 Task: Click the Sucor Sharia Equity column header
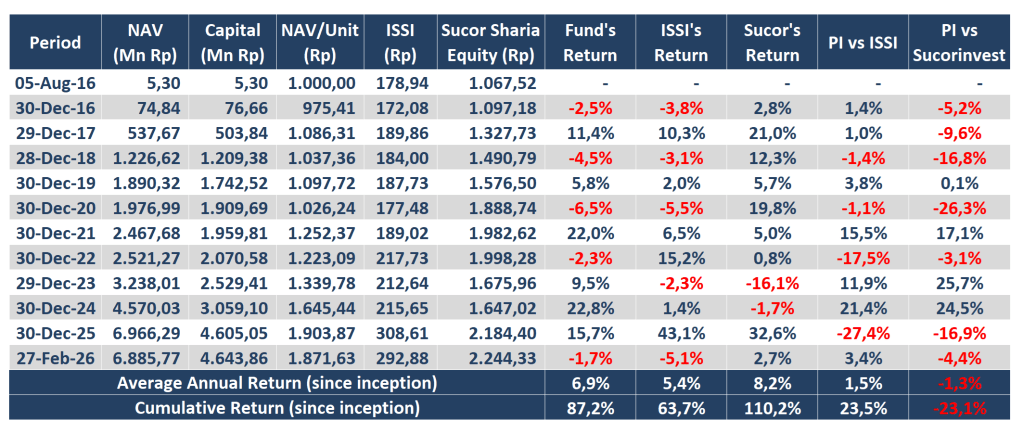point(488,42)
